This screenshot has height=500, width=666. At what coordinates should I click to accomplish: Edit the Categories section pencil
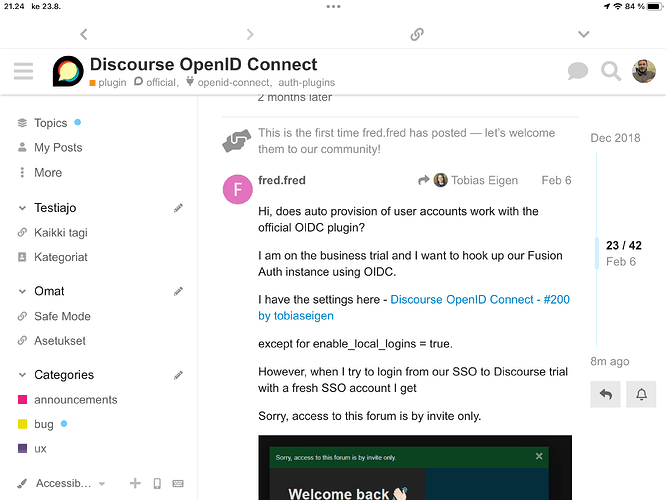[178, 375]
